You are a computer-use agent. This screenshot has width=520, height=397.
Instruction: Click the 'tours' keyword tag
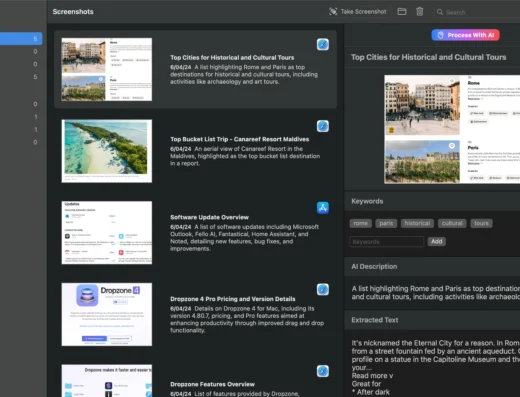481,223
